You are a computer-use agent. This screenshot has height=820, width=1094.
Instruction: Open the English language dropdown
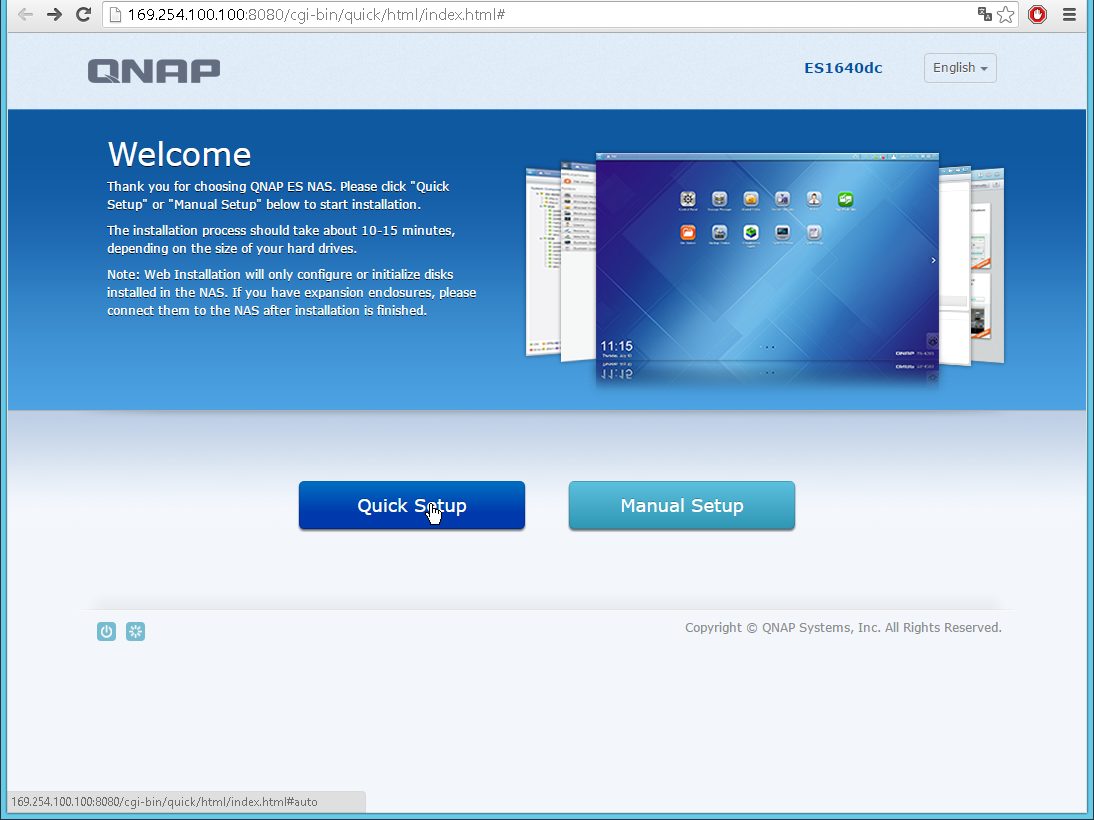[959, 68]
